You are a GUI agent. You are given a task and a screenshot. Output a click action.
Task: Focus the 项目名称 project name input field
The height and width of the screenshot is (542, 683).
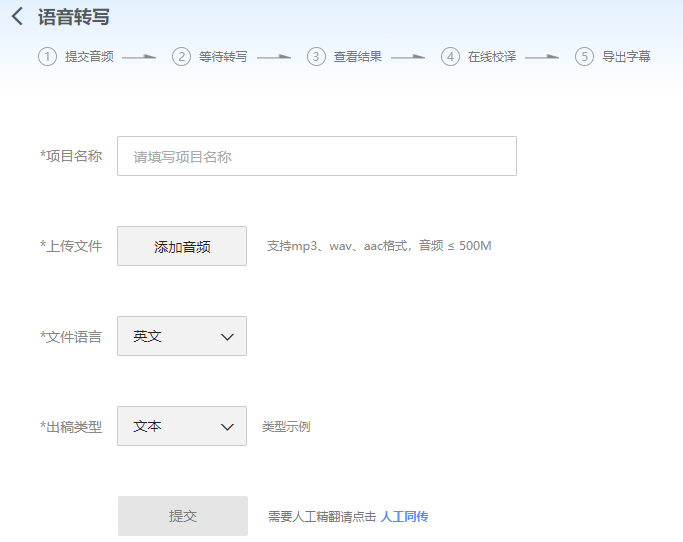(x=317, y=156)
